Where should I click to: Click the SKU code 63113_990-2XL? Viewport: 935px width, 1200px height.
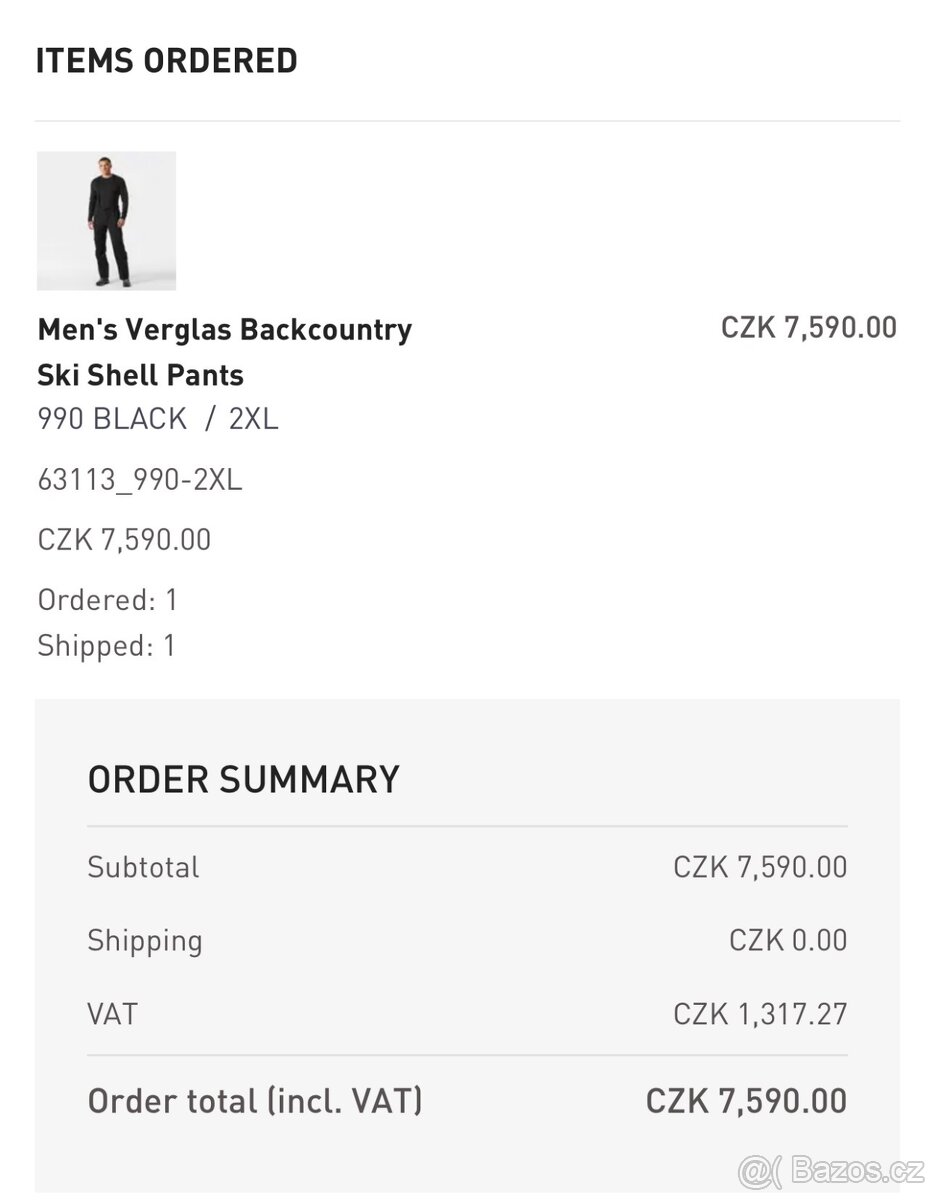140,480
